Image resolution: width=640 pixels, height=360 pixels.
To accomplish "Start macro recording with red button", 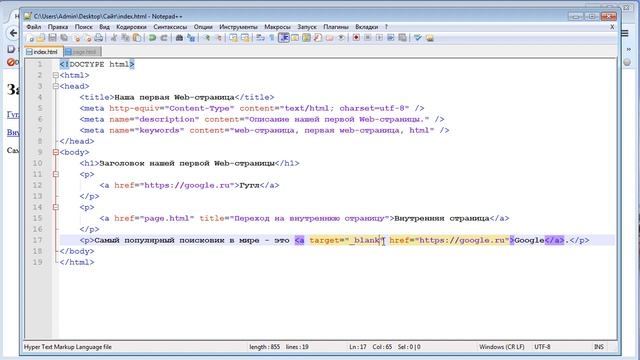I will (356, 38).
